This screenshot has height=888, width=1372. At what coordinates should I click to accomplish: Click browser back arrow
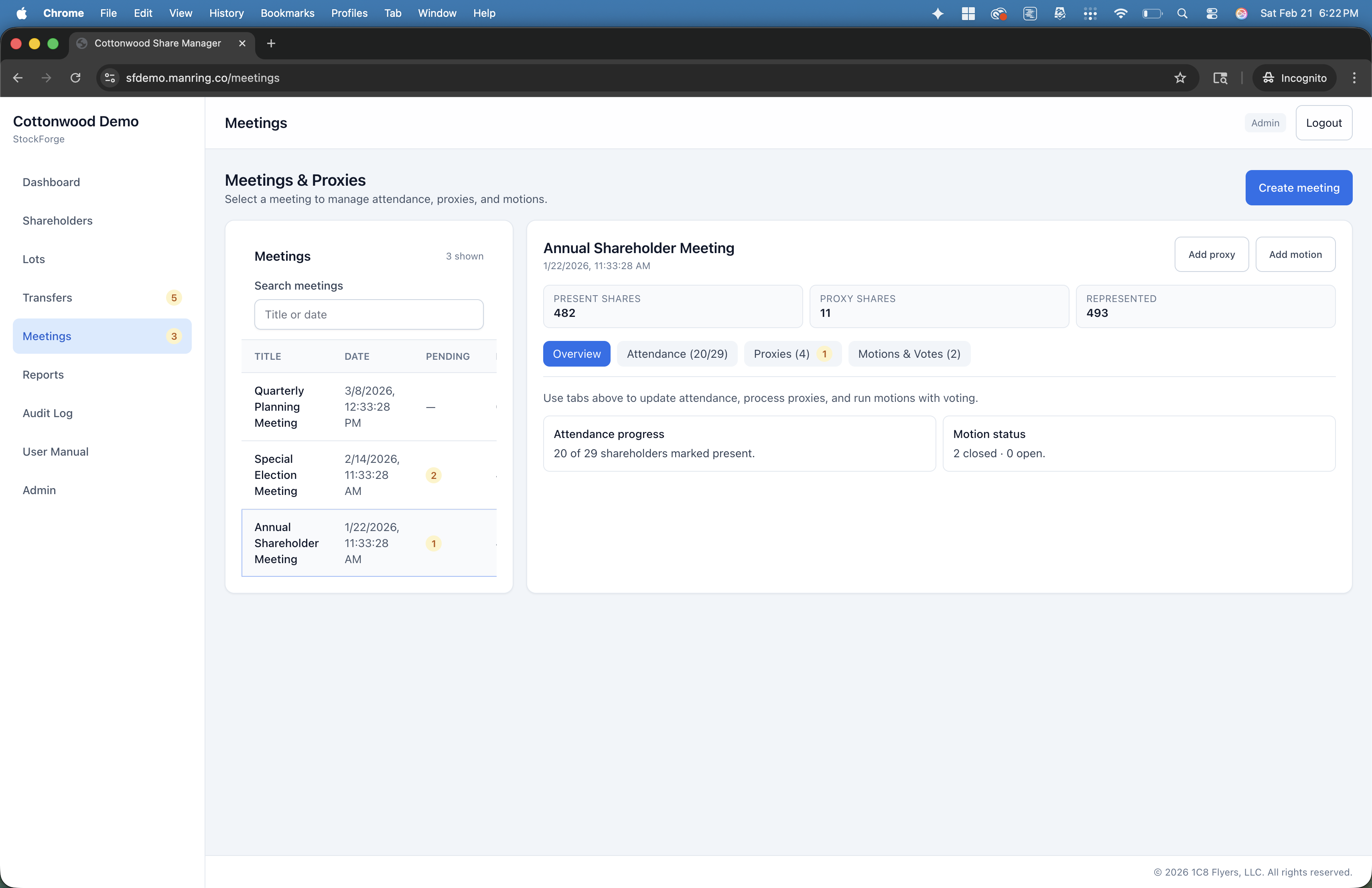[x=18, y=78]
